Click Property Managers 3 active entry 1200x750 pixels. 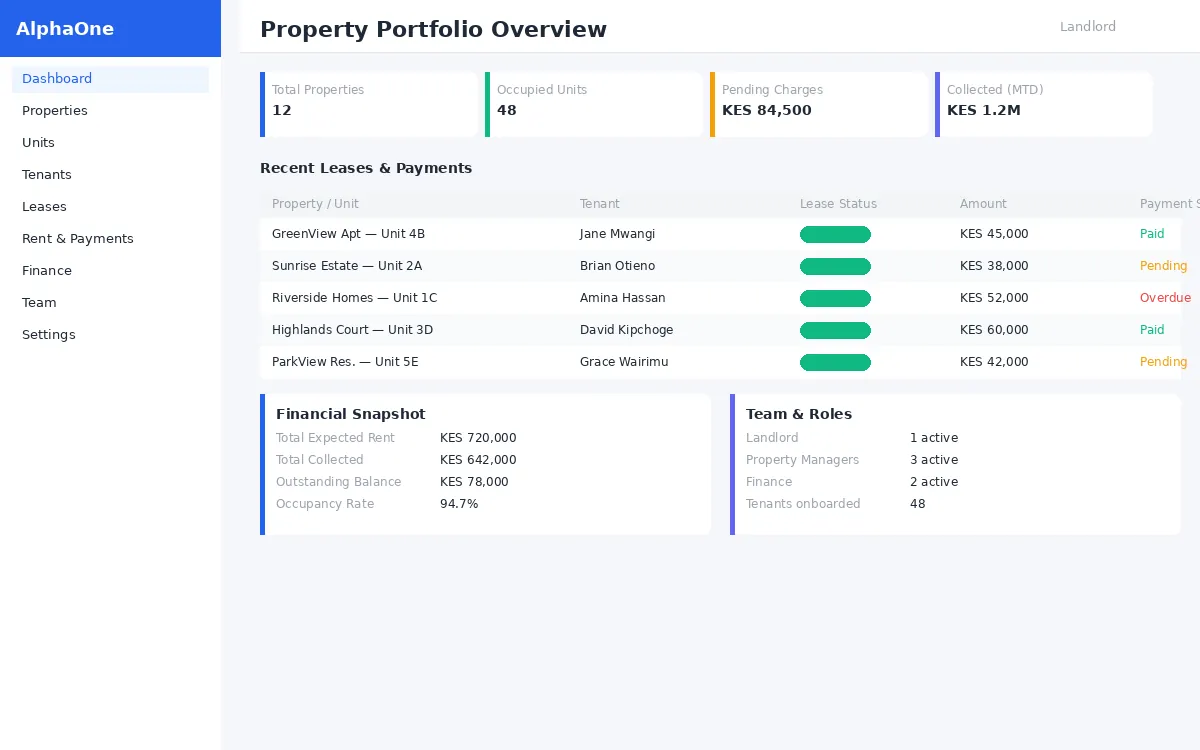[x=852, y=460]
